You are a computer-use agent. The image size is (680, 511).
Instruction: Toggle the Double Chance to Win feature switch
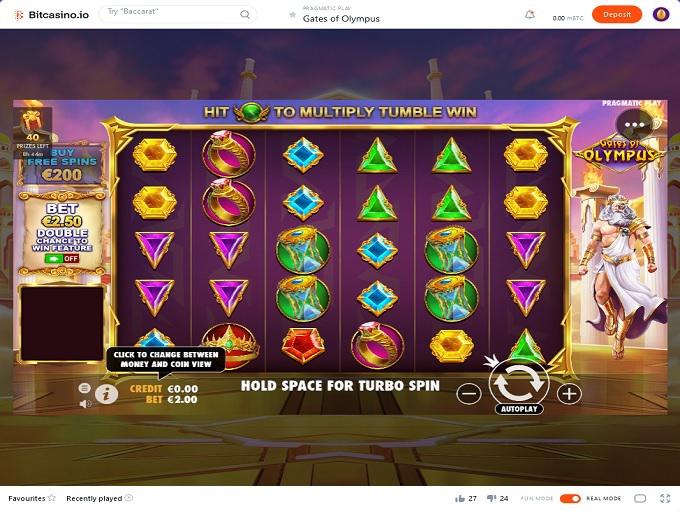(62, 259)
